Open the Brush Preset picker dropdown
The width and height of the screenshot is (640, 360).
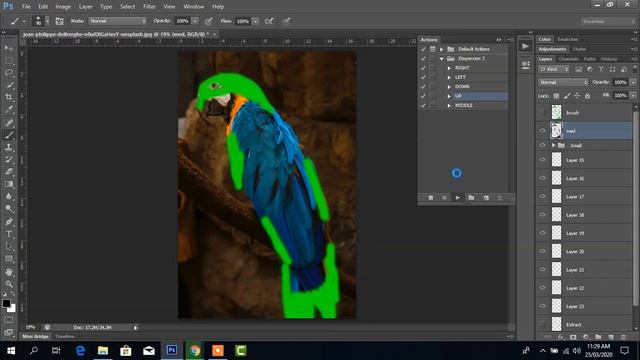(x=47, y=21)
